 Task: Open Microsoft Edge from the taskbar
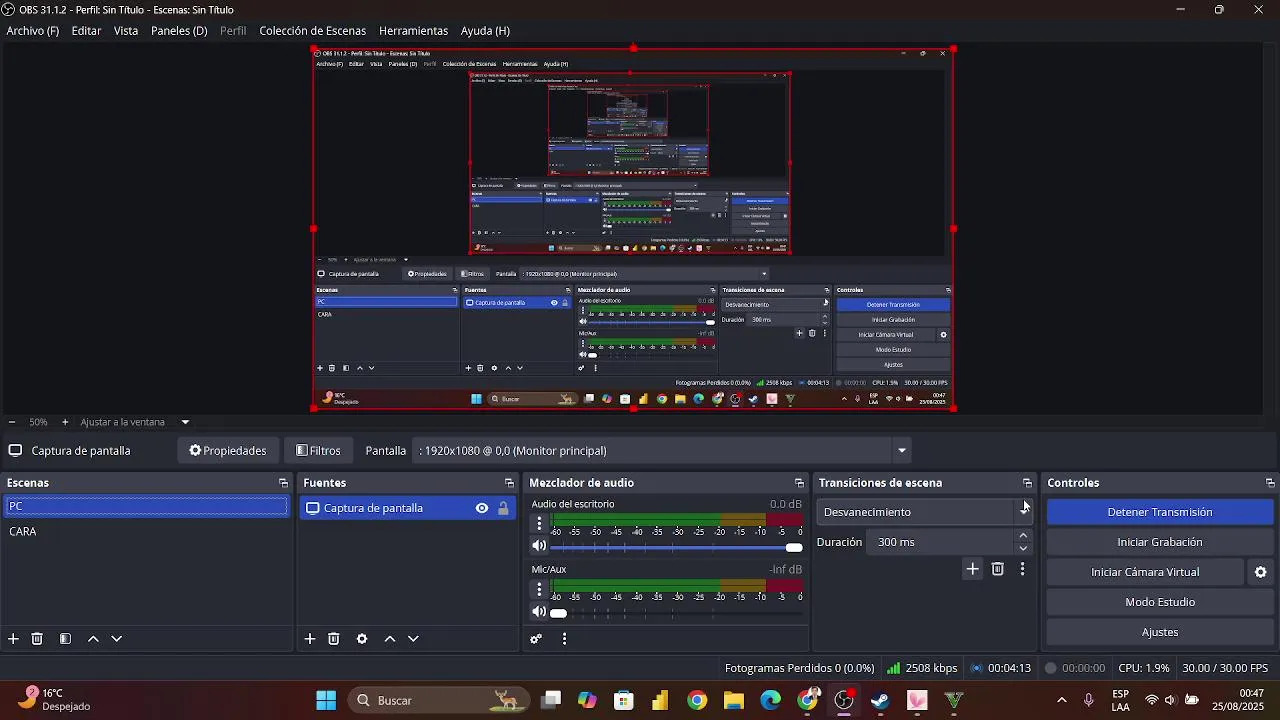(x=770, y=700)
